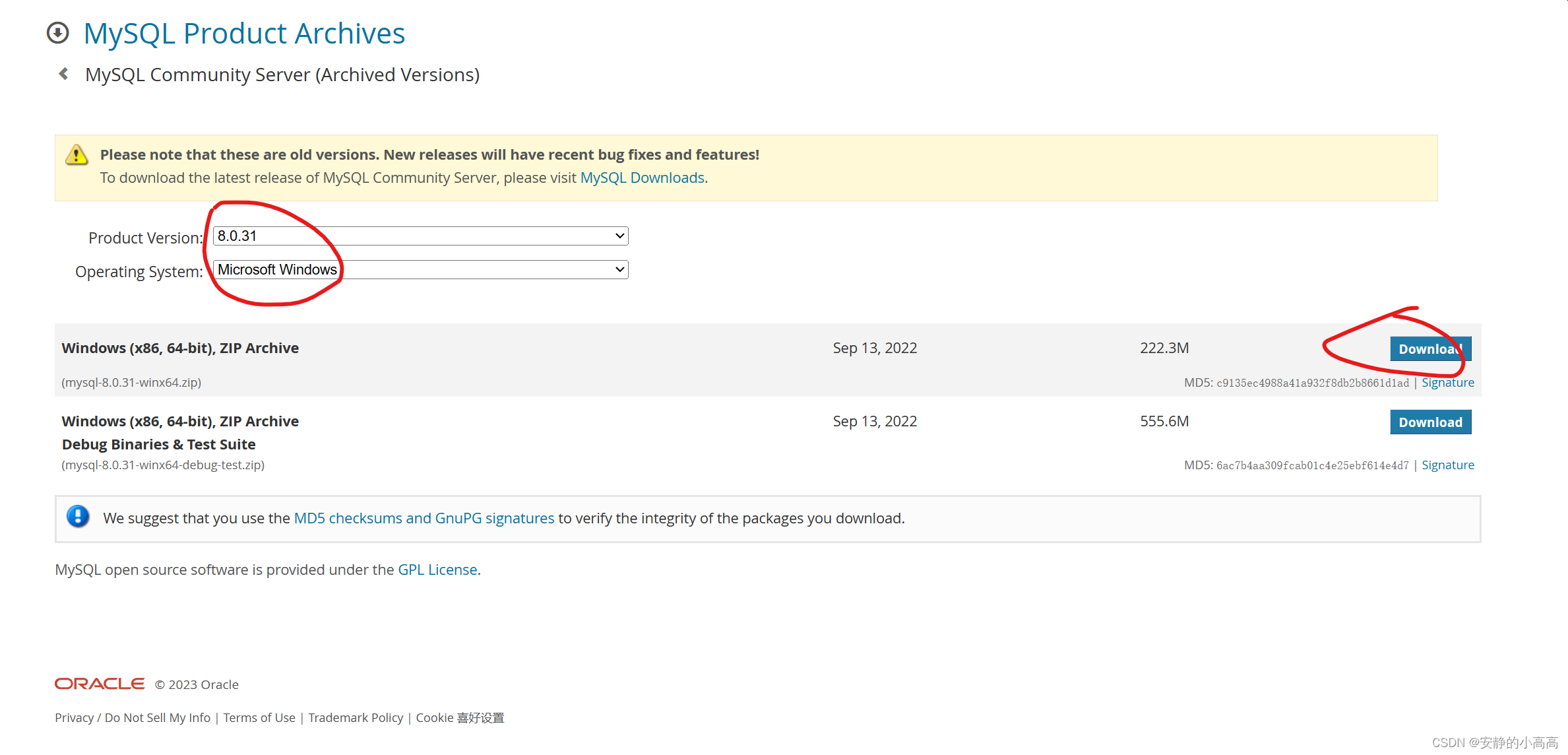Open Signature link for mysql-8.0.31-winx64.zip
Image resolution: width=1568 pixels, height=755 pixels.
point(1447,383)
